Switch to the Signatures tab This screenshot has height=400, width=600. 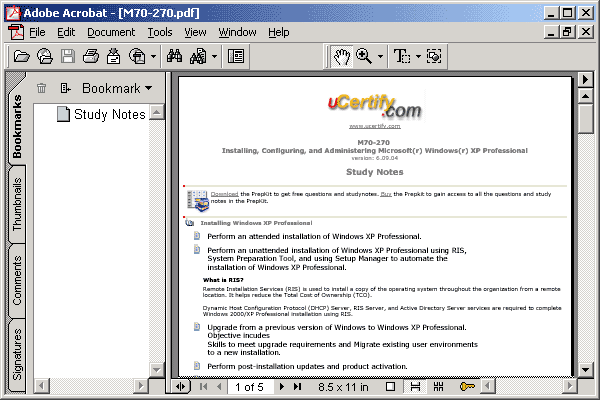17,354
